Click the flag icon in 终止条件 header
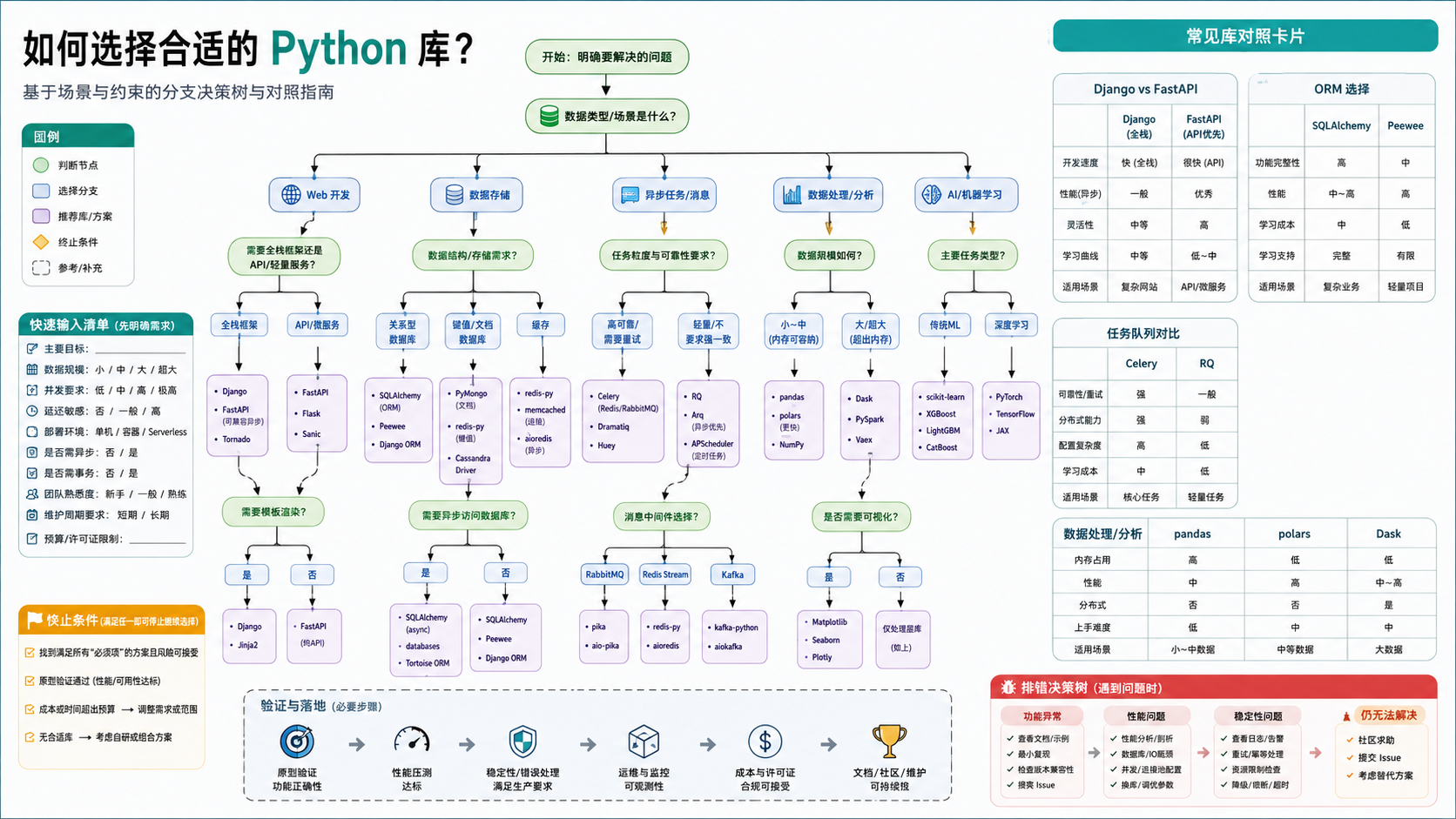The width and height of the screenshot is (1456, 819). [35, 620]
